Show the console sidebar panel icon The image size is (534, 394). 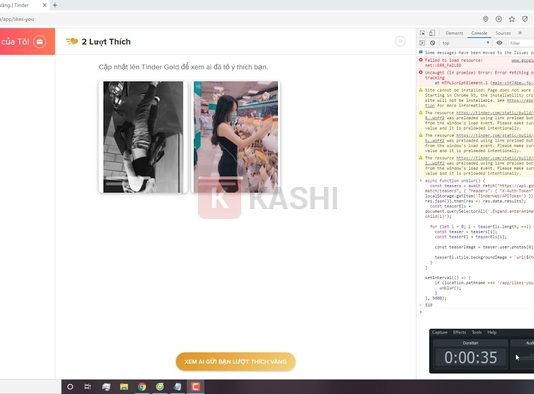point(422,43)
